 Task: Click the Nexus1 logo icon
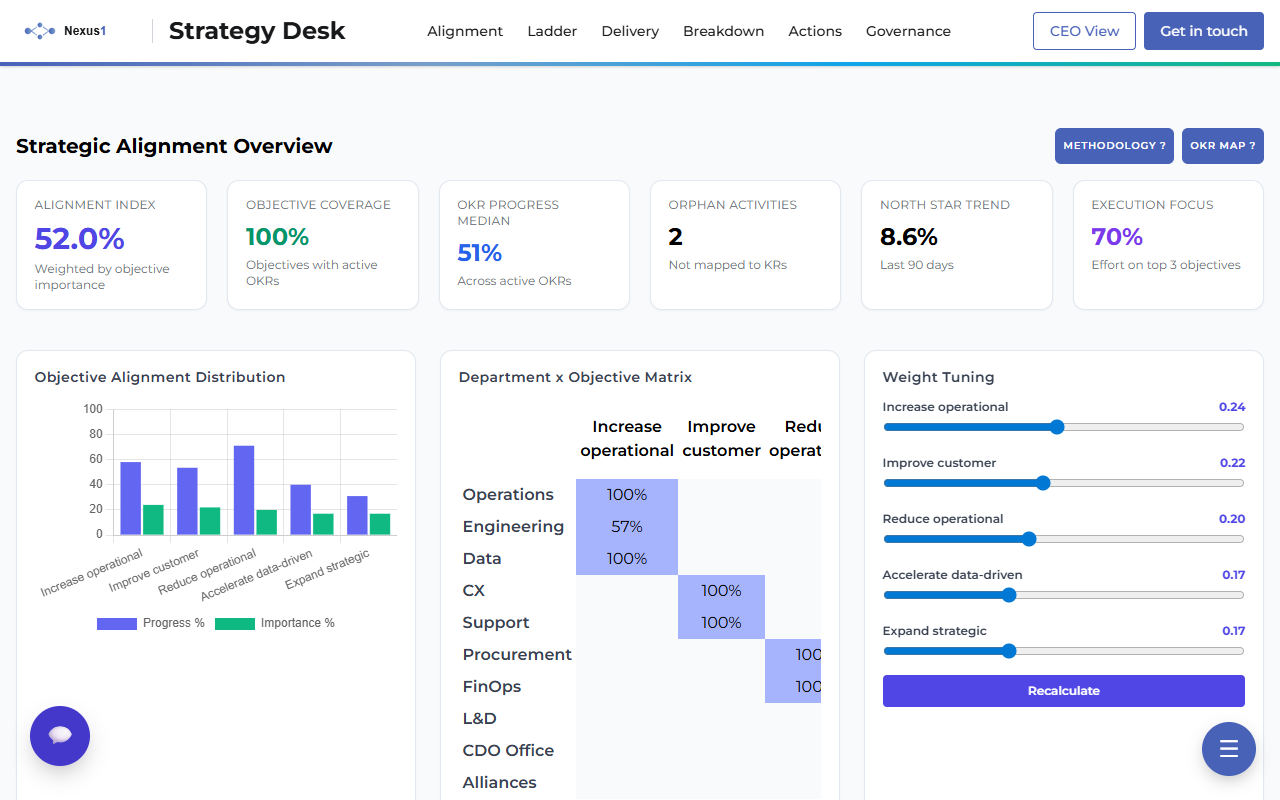point(38,30)
